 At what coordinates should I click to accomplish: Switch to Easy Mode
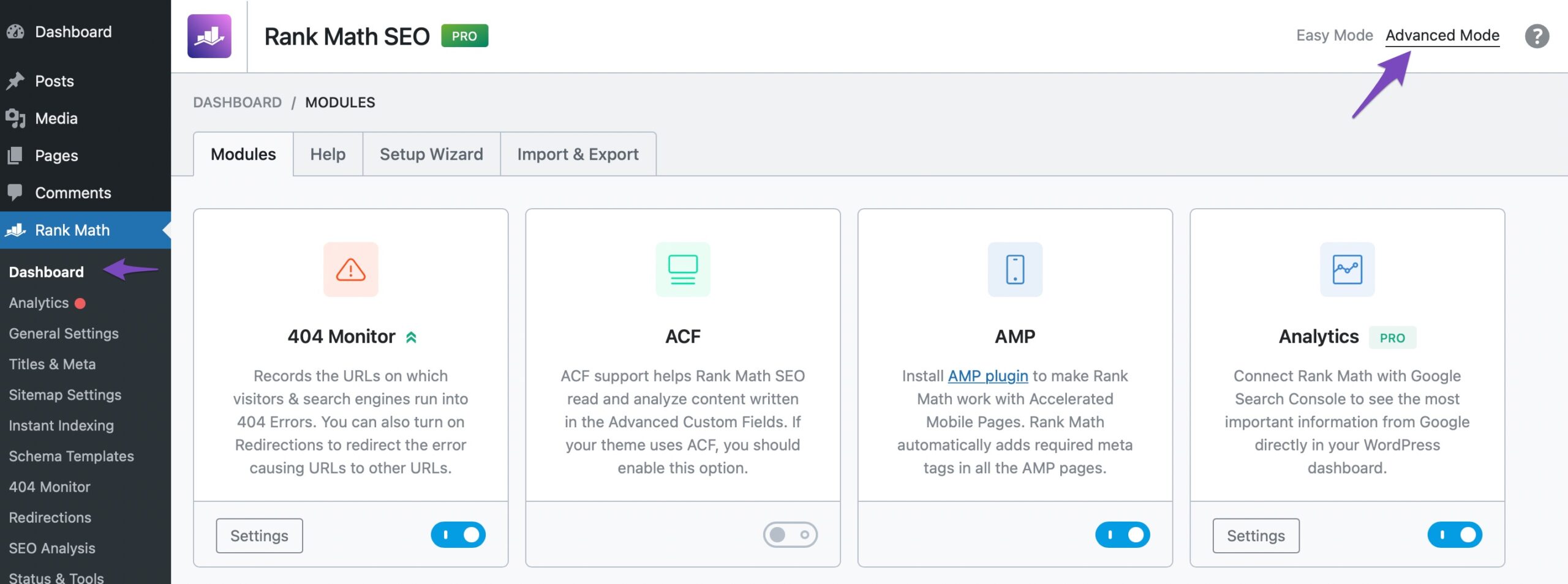(1334, 36)
